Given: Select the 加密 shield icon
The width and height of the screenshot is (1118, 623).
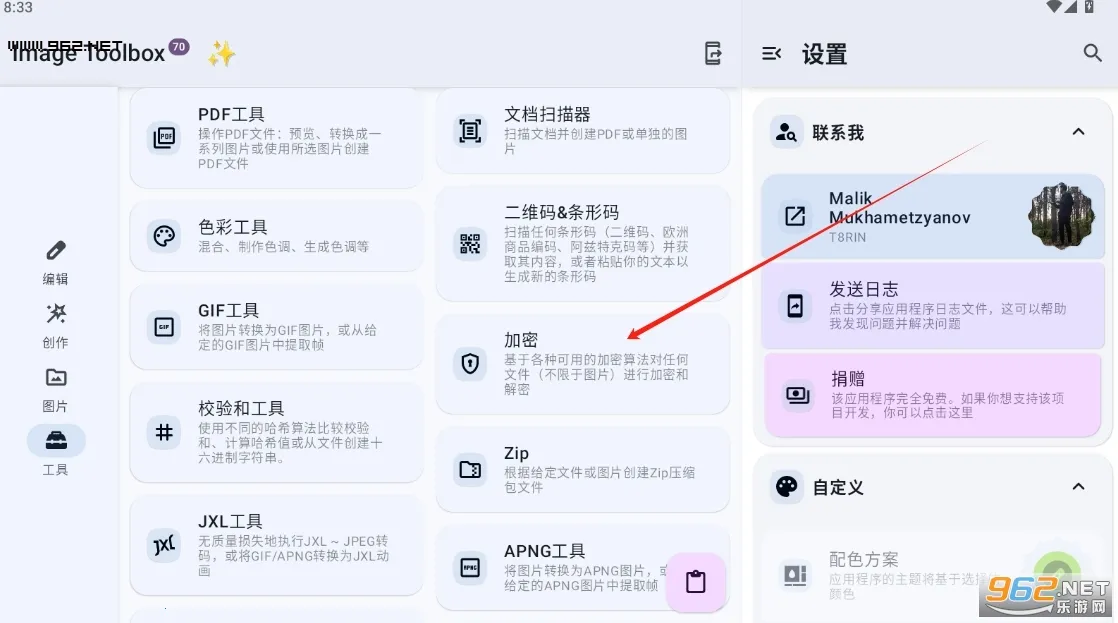Looking at the screenshot, I should point(469,363).
